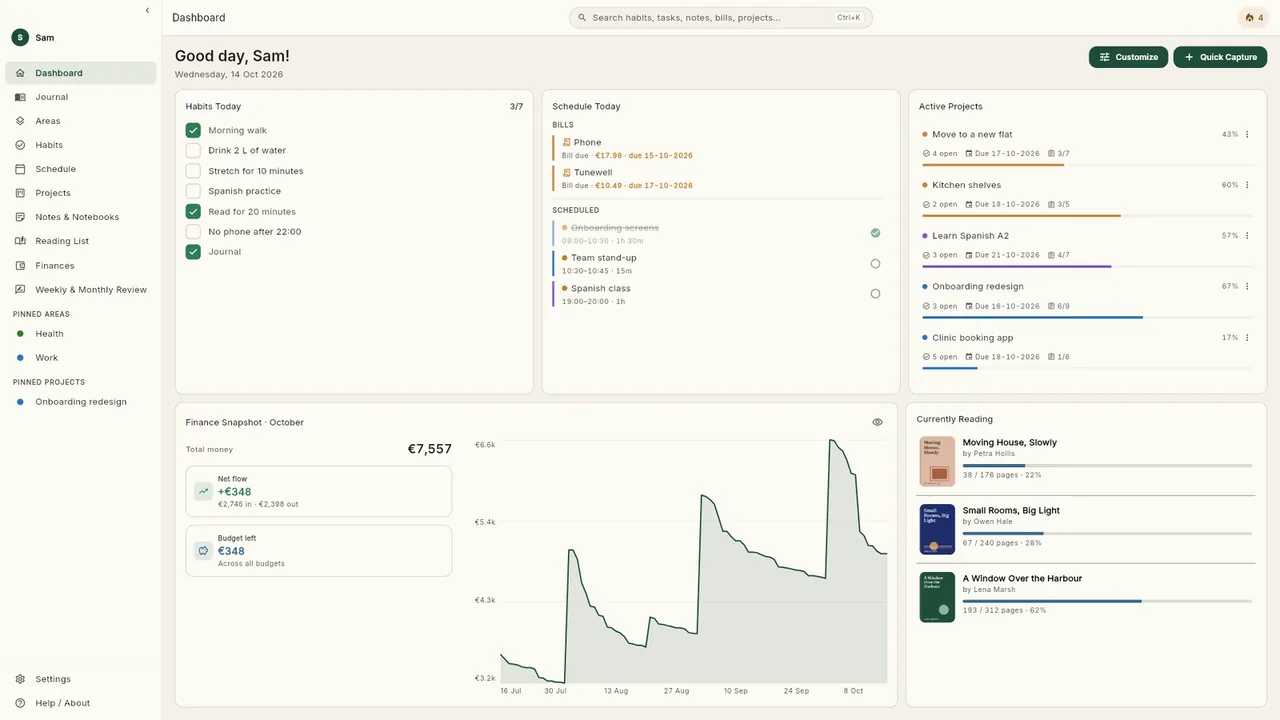Click the Weekly & Monthly Review icon

pos(20,290)
